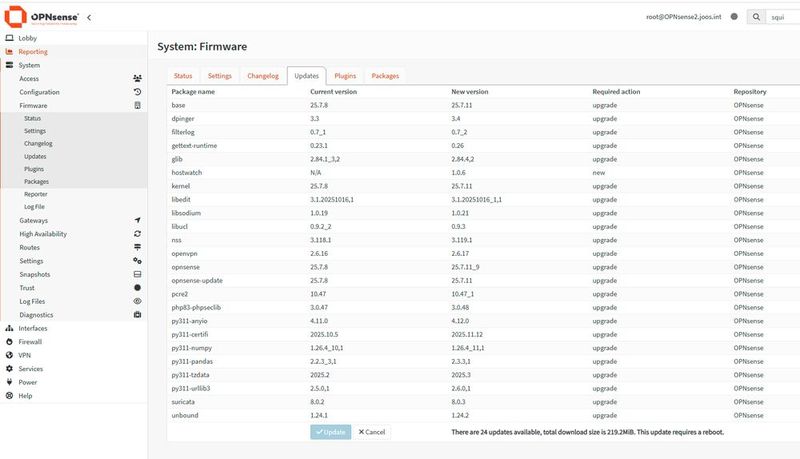Collapse the sidebar with the chevron arrow

pos(89,17)
